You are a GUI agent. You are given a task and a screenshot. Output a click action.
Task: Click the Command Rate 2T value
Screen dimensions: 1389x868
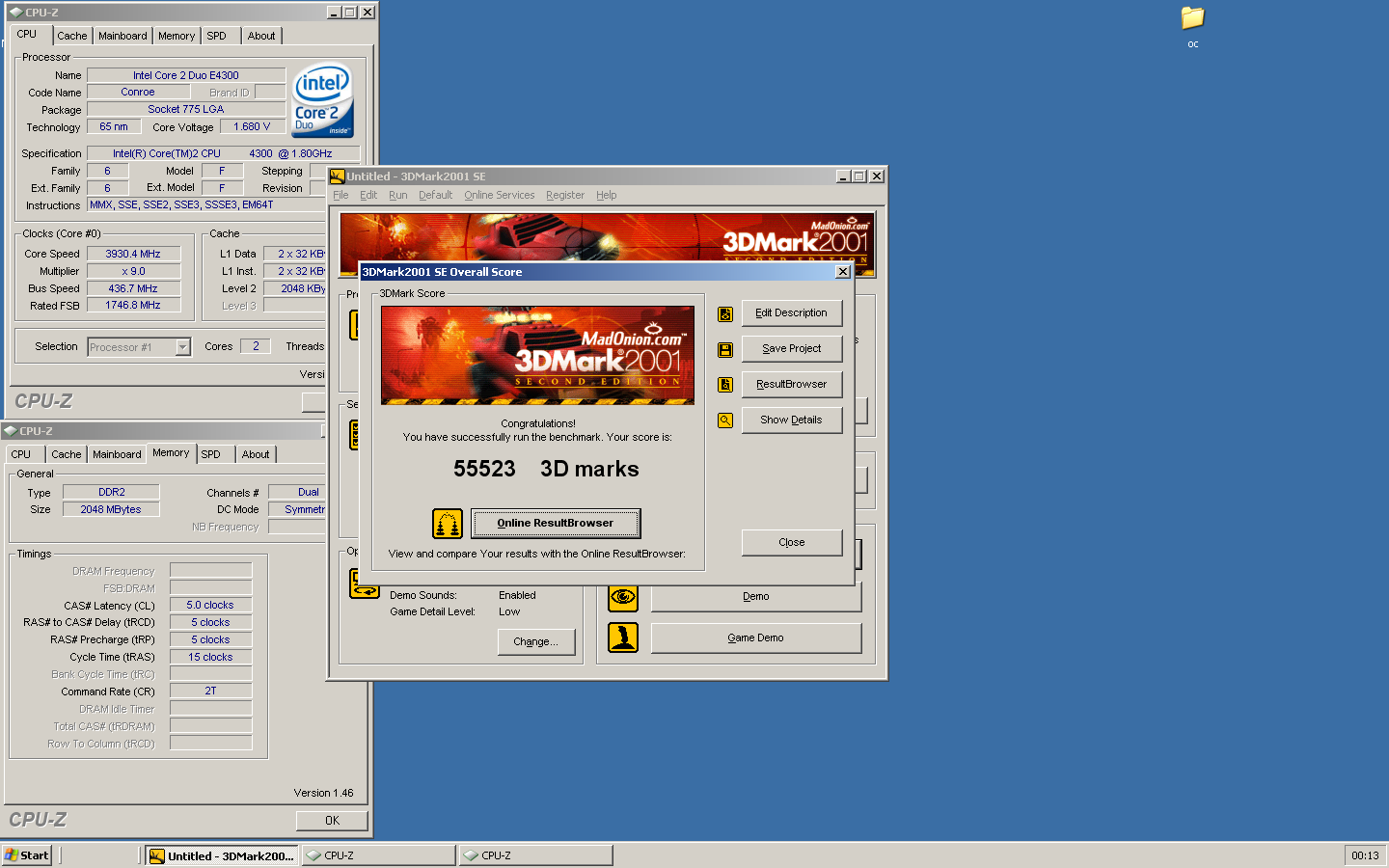[210, 692]
